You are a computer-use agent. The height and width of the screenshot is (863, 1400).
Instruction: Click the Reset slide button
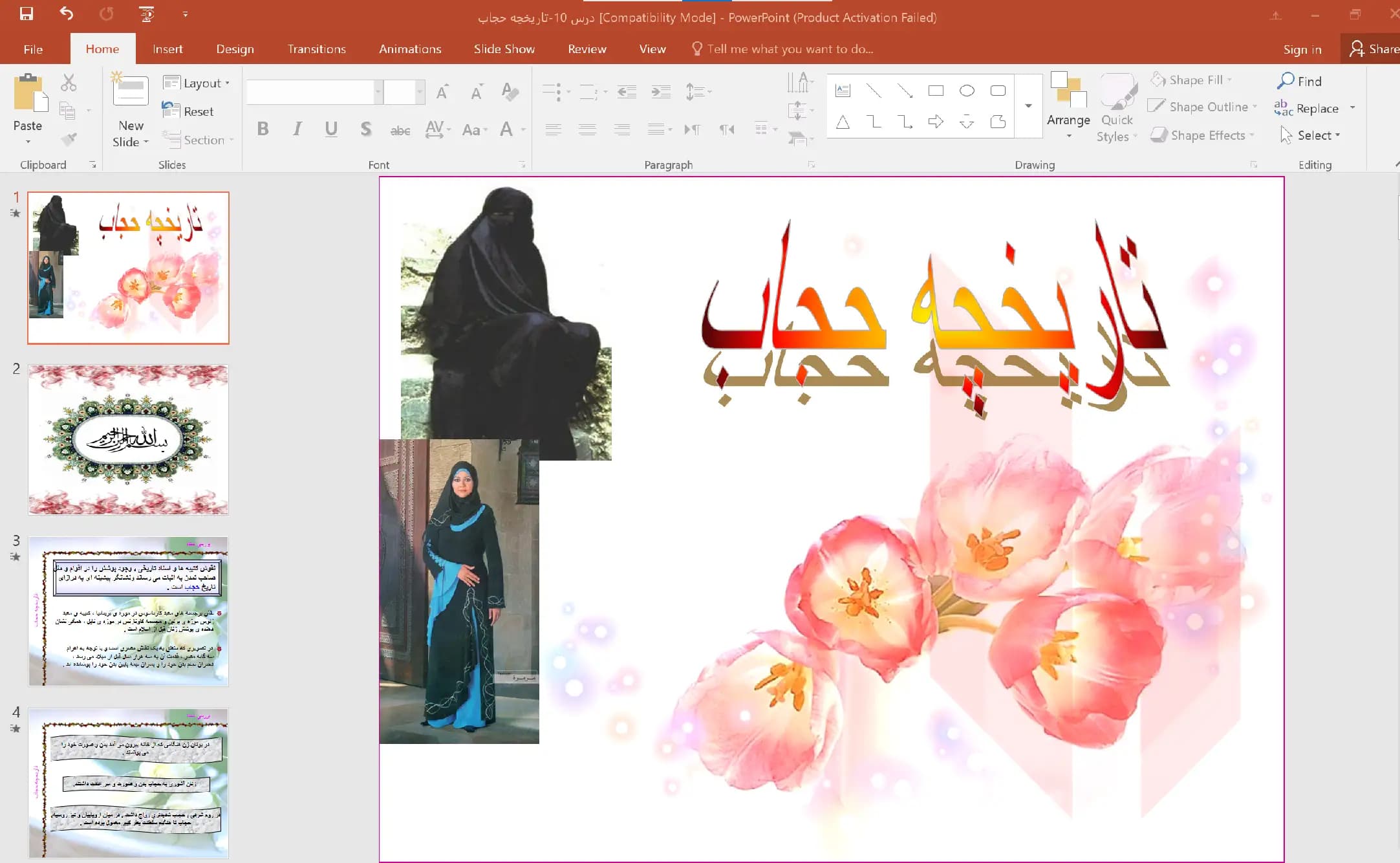[x=188, y=111]
